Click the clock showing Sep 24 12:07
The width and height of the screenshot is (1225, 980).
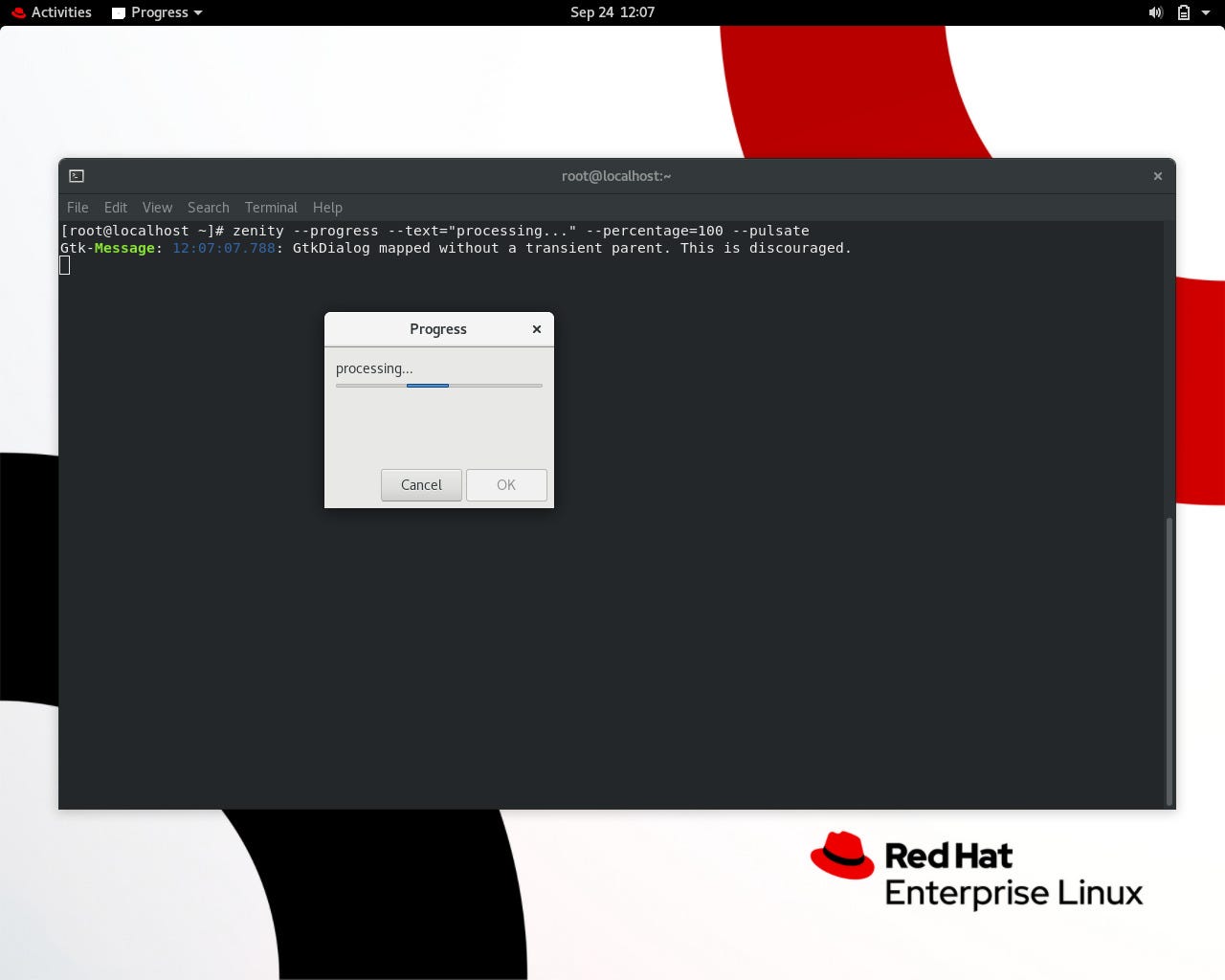pyautogui.click(x=612, y=12)
